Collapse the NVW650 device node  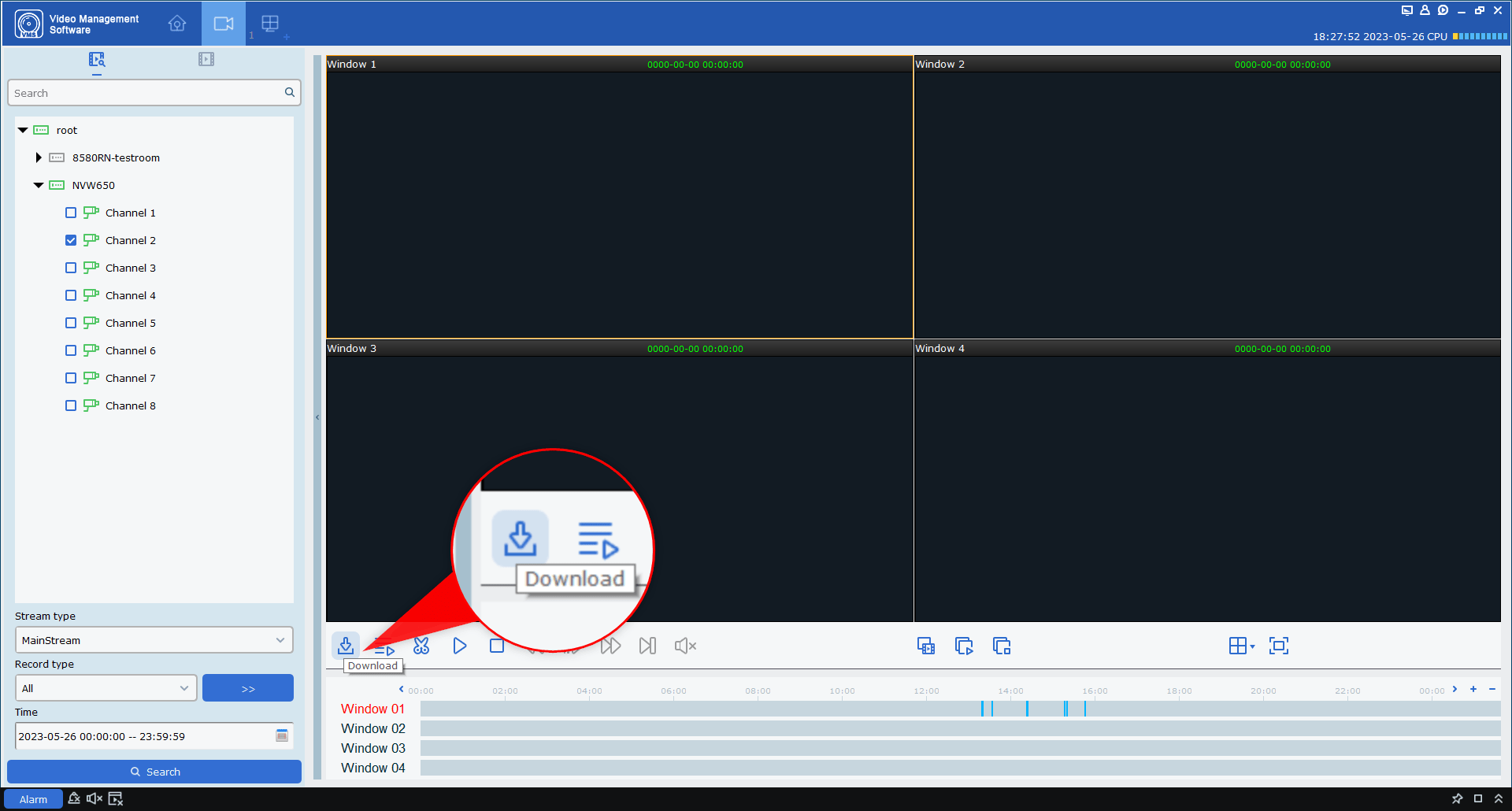[39, 185]
